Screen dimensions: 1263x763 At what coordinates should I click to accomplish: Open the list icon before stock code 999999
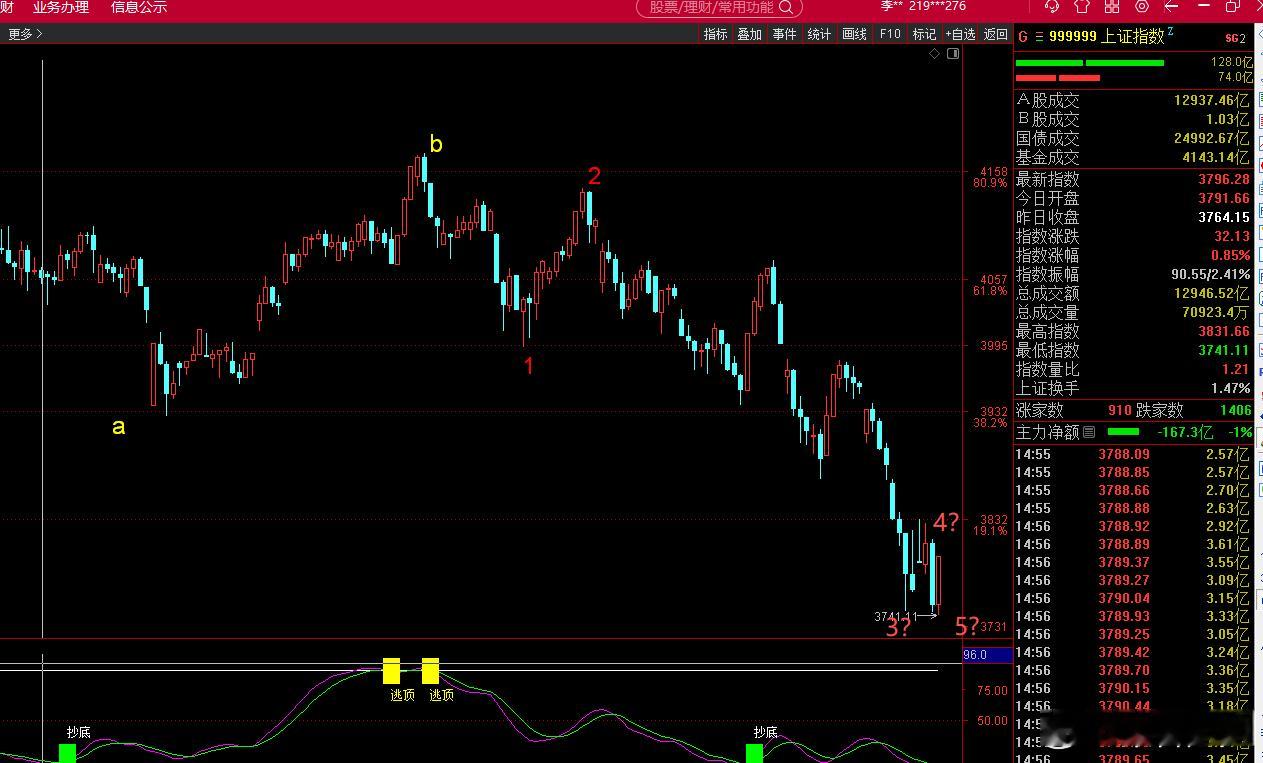[x=1039, y=37]
